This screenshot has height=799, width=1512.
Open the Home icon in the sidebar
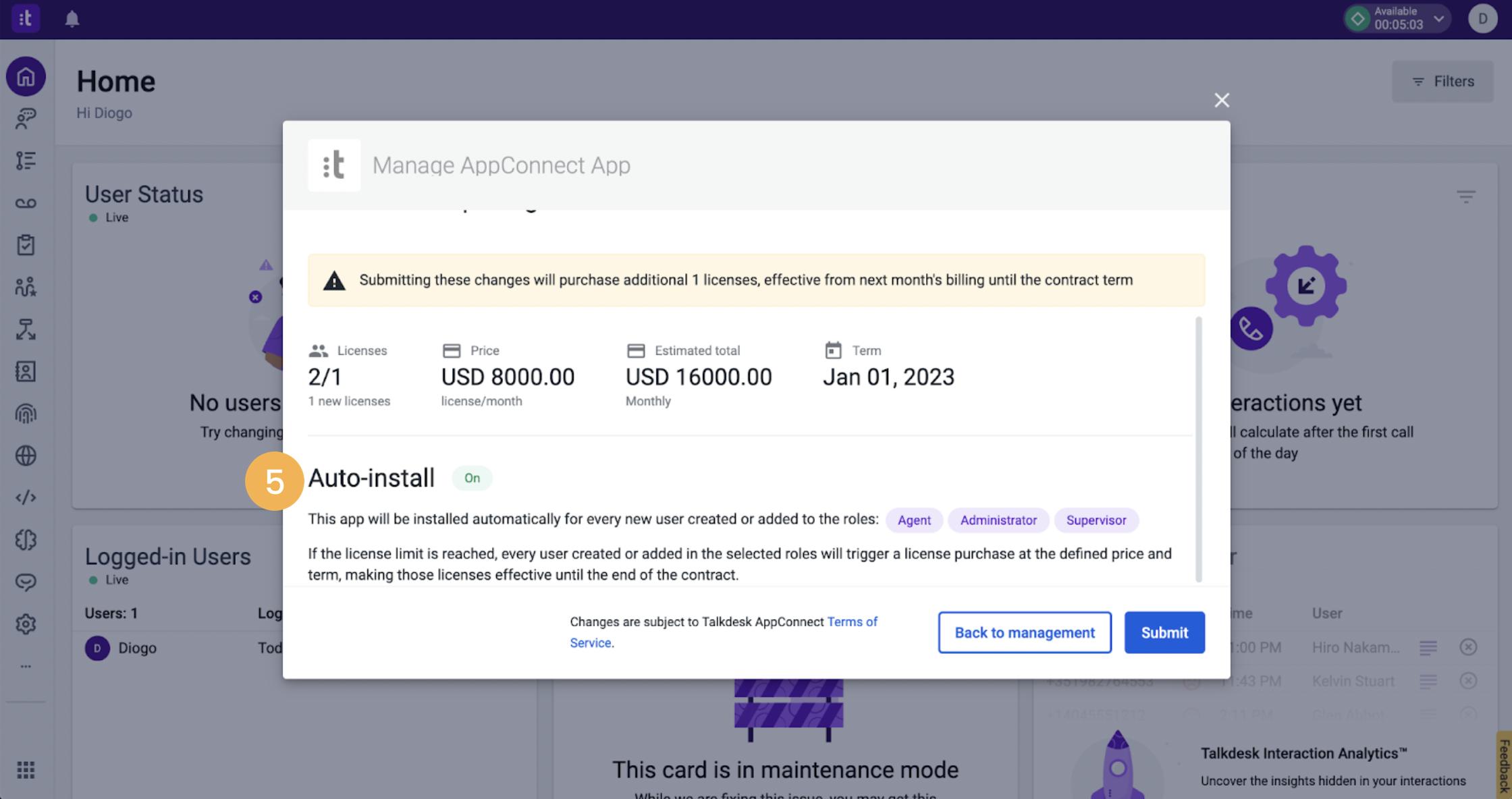(26, 76)
